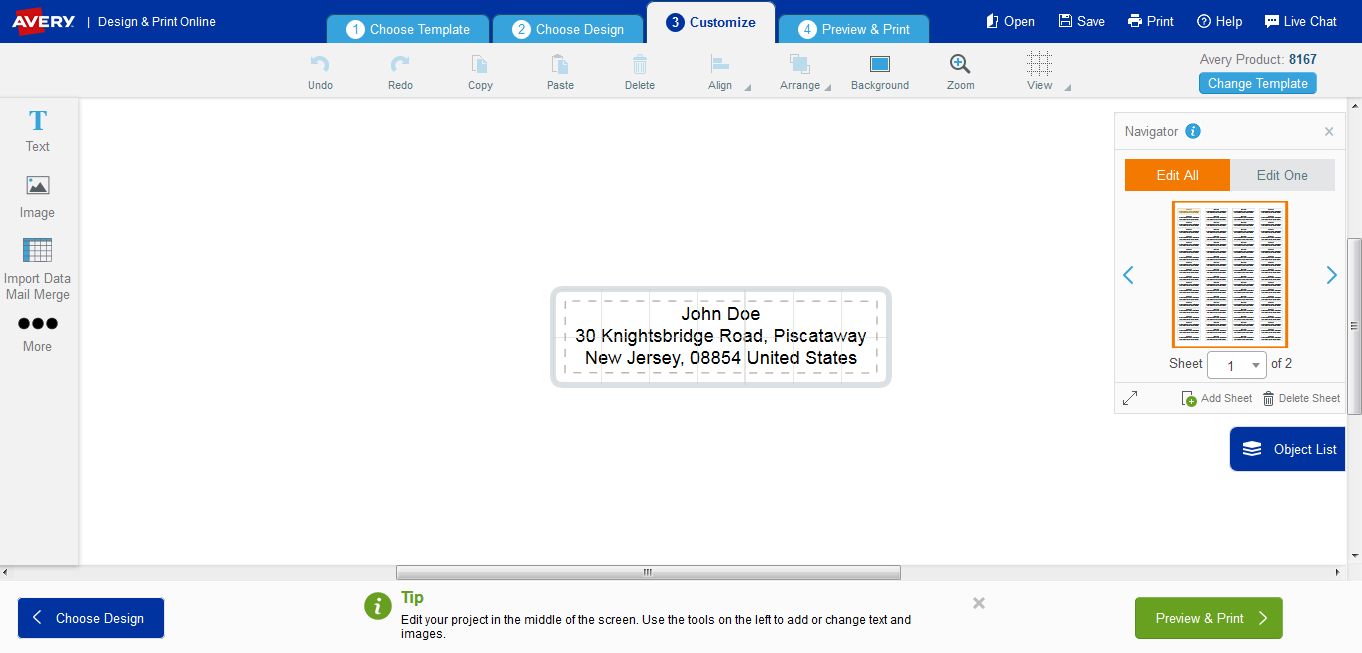Image resolution: width=1362 pixels, height=653 pixels.
Task: Switch to Edit One mode
Action: (1282, 174)
